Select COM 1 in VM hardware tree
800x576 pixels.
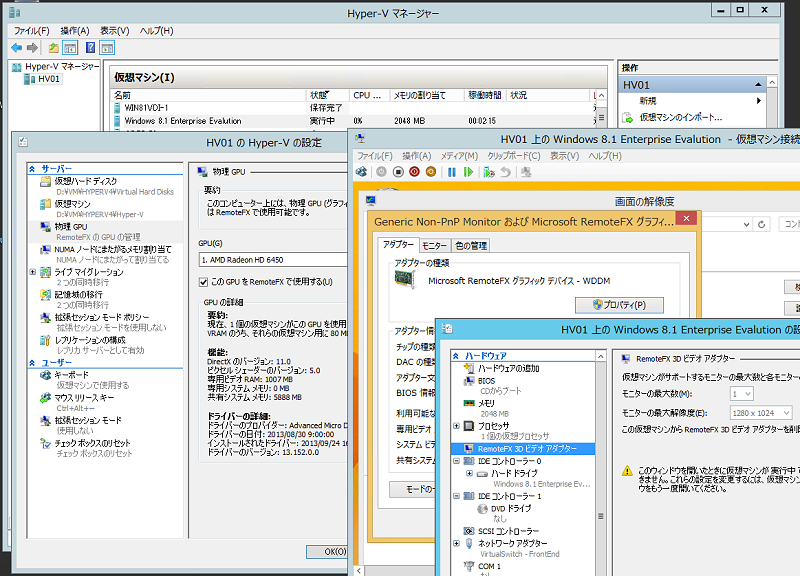pyautogui.click(x=489, y=566)
